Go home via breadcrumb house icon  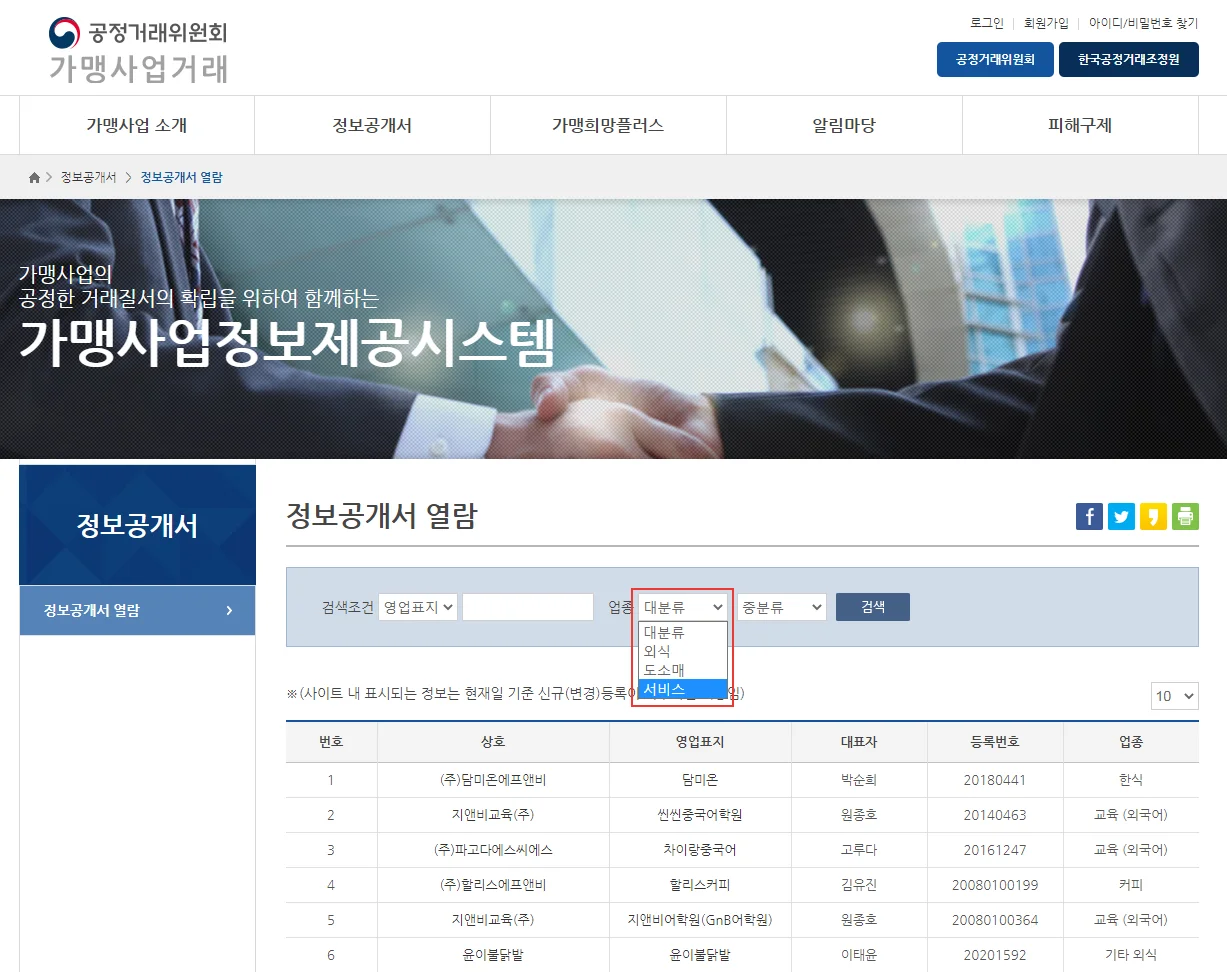click(x=35, y=178)
